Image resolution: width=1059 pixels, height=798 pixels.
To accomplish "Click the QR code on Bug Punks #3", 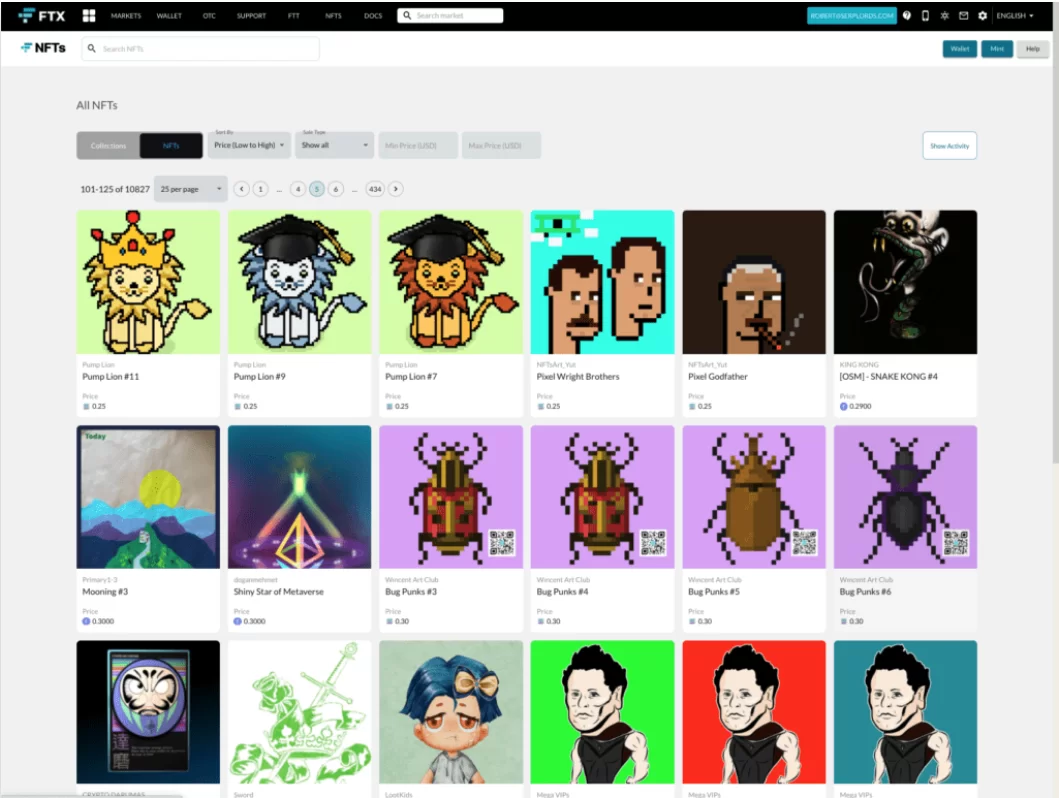I will click(502, 543).
